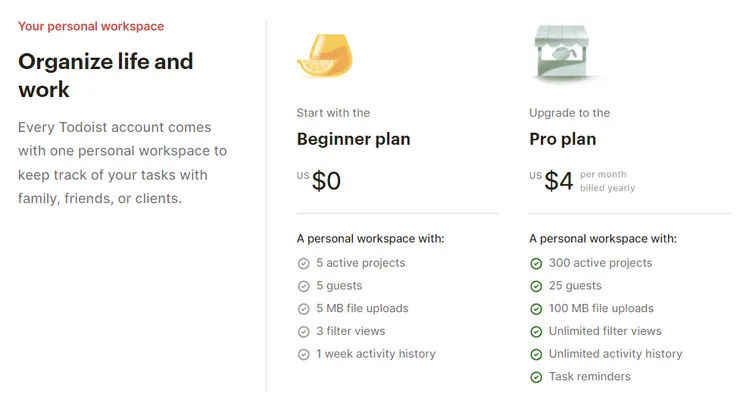Click the green check beside 100 MB file uploads
Viewport: 740px width, 410px height.
[536, 309]
